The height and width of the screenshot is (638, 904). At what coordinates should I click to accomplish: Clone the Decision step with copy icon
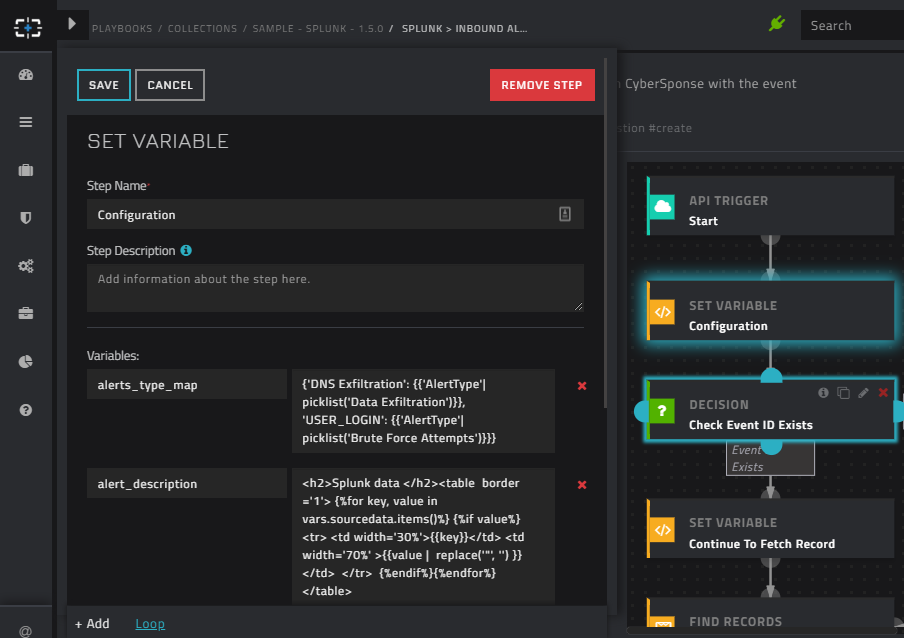point(843,393)
